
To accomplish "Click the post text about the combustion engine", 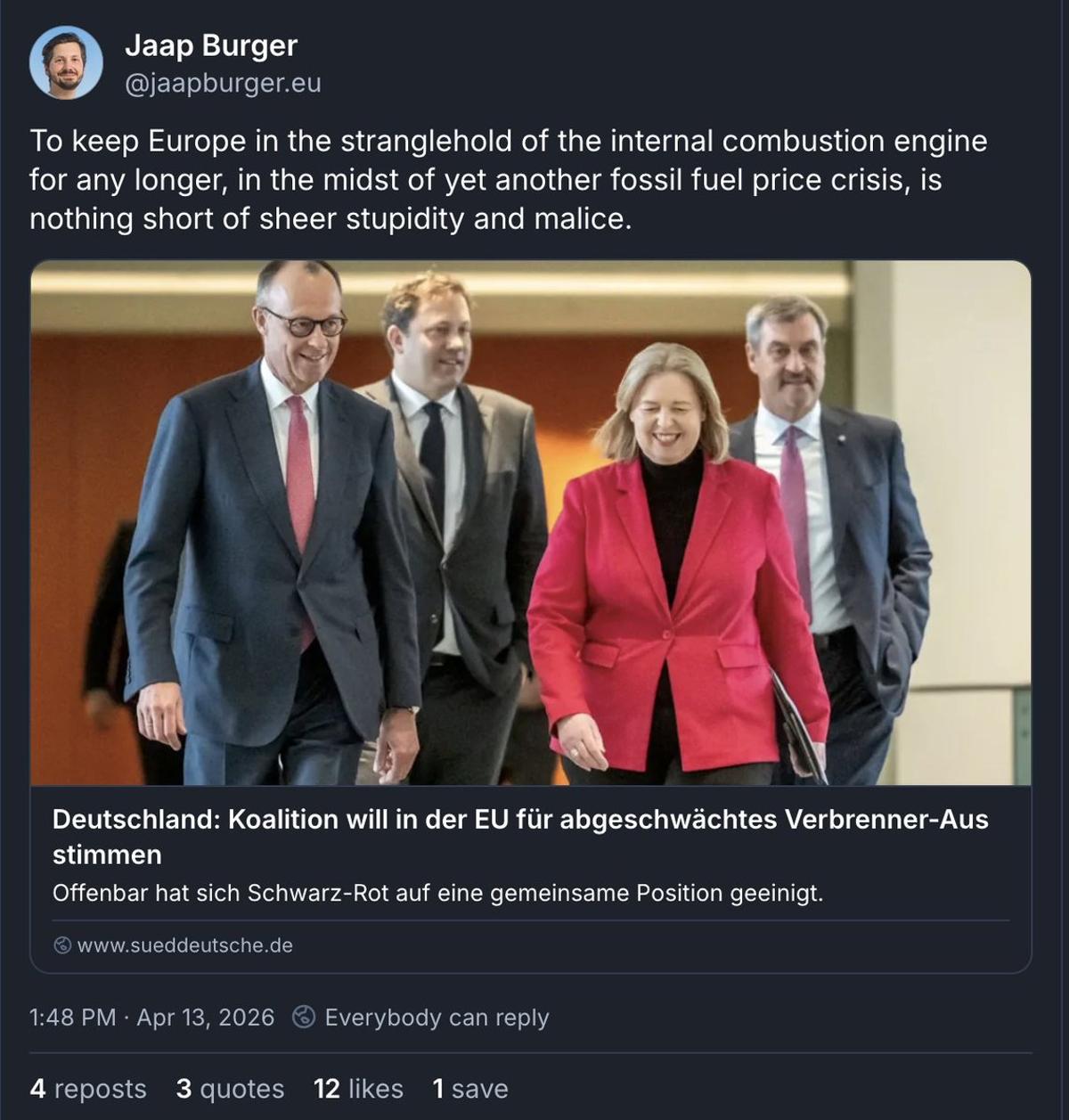I will [x=509, y=180].
